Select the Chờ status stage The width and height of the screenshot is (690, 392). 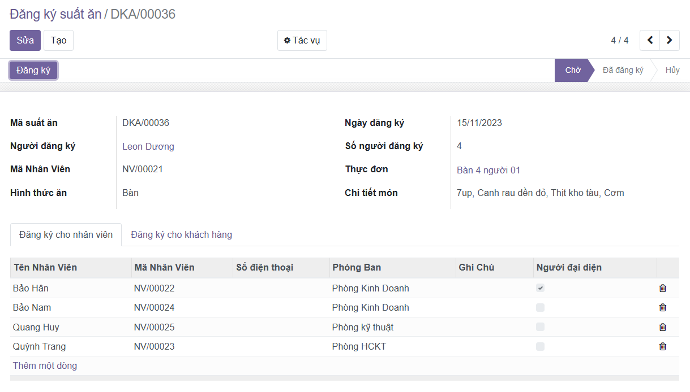tap(573, 70)
